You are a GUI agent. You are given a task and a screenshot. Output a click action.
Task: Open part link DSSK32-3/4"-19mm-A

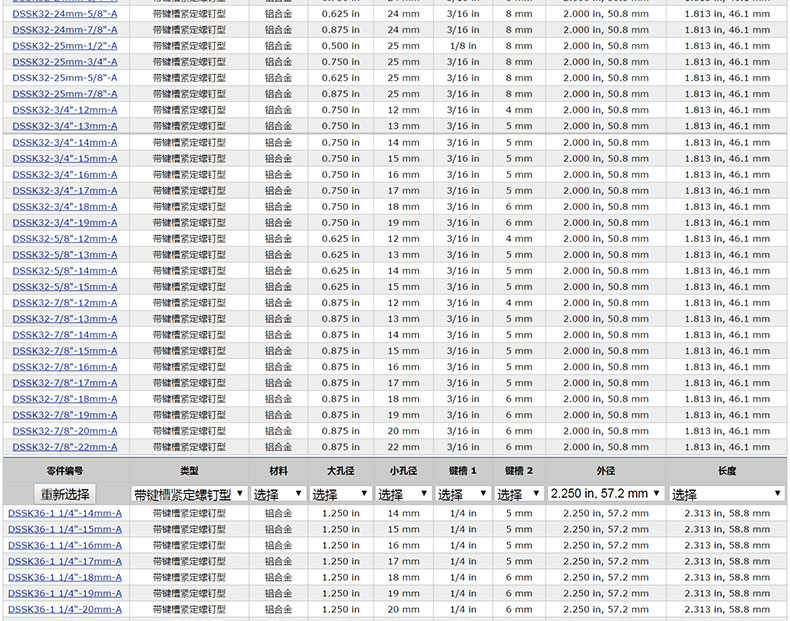click(x=64, y=223)
